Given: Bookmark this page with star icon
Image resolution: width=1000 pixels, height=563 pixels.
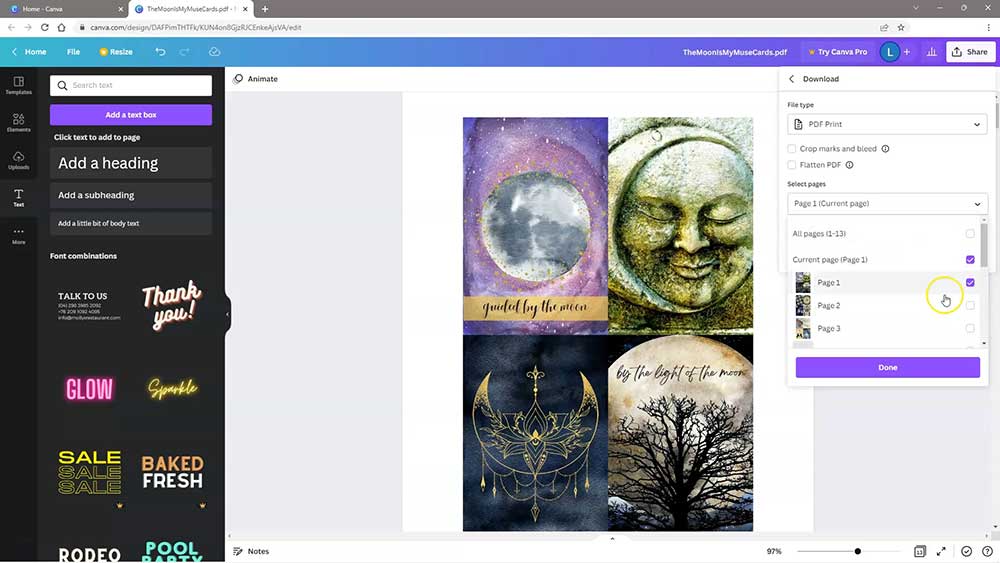Looking at the screenshot, I should tap(901, 27).
